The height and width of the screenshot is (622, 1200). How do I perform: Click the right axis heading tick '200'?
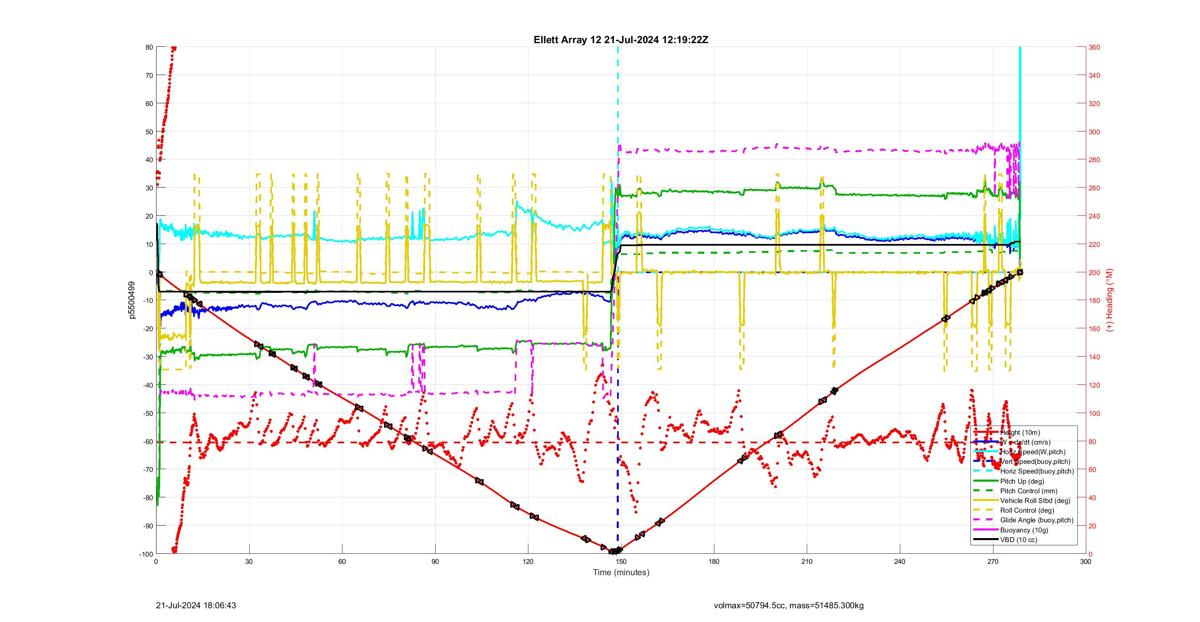point(1095,272)
